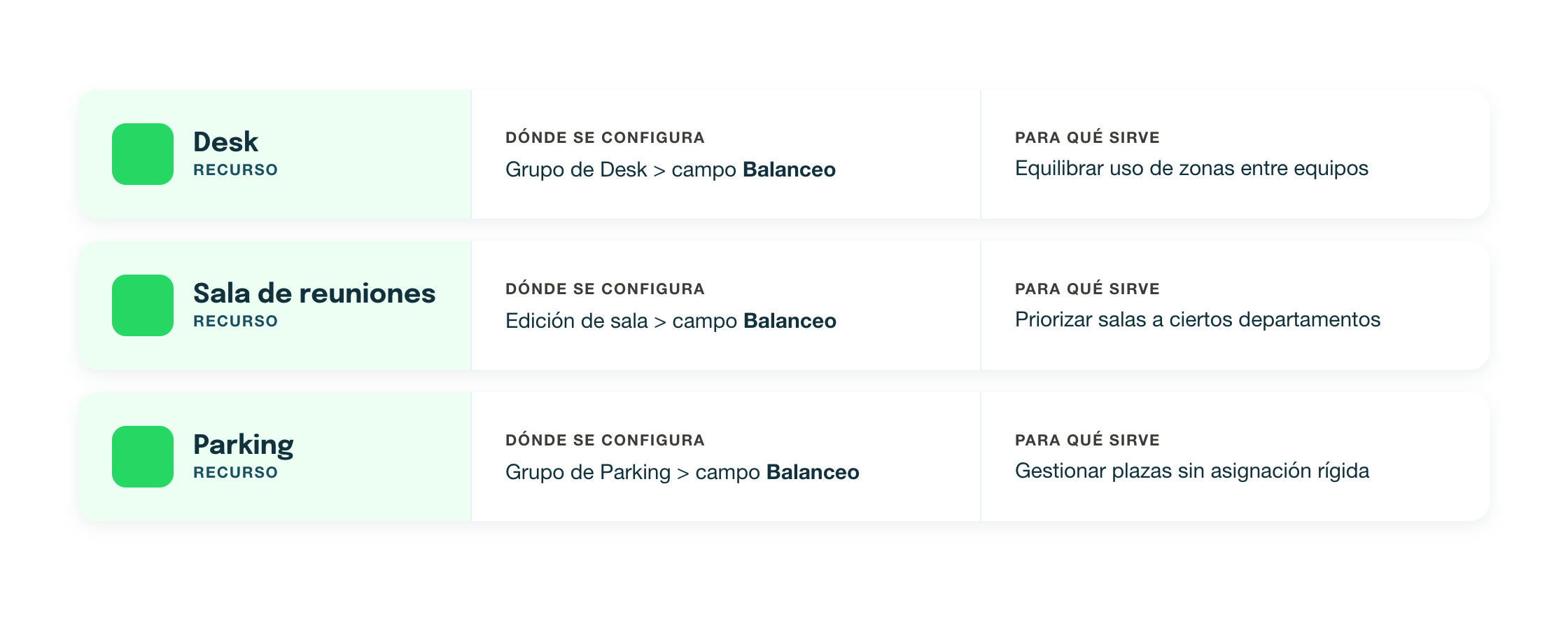The image size is (1568, 622).
Task: Click 'Priorizar salas a ciertos departamentos'
Action: click(x=1198, y=319)
